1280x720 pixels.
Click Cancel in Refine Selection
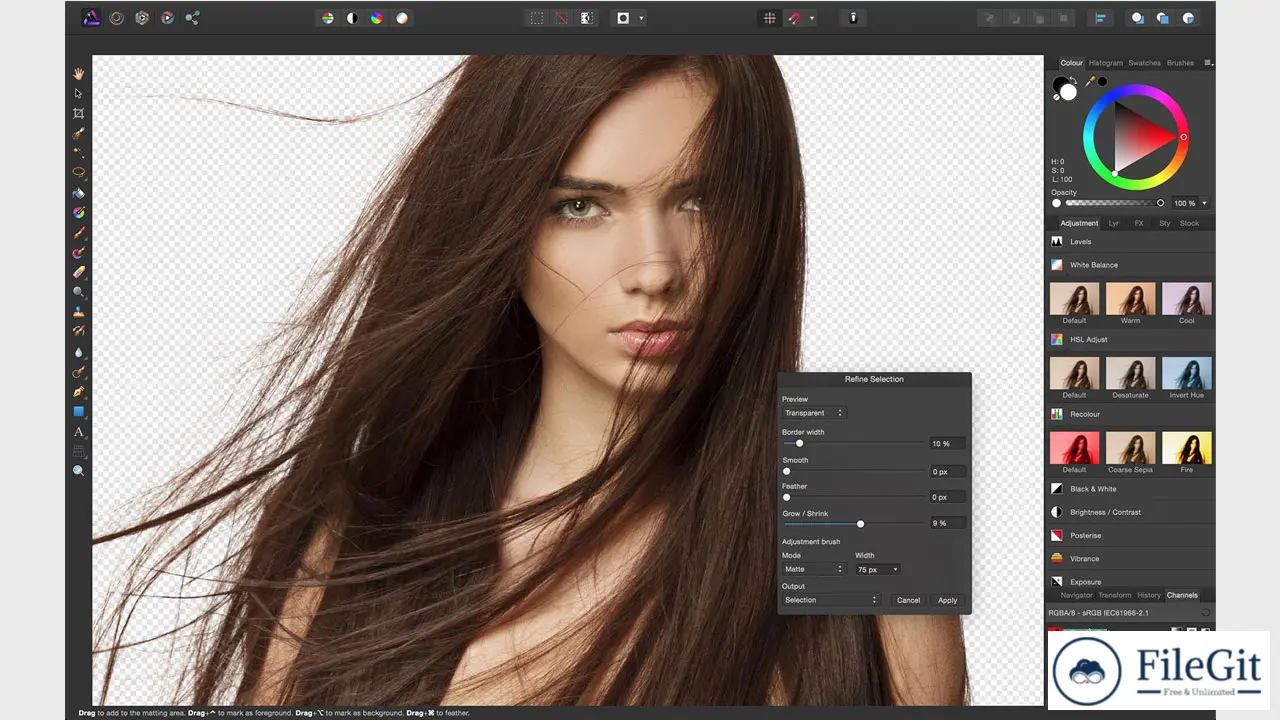click(x=908, y=600)
